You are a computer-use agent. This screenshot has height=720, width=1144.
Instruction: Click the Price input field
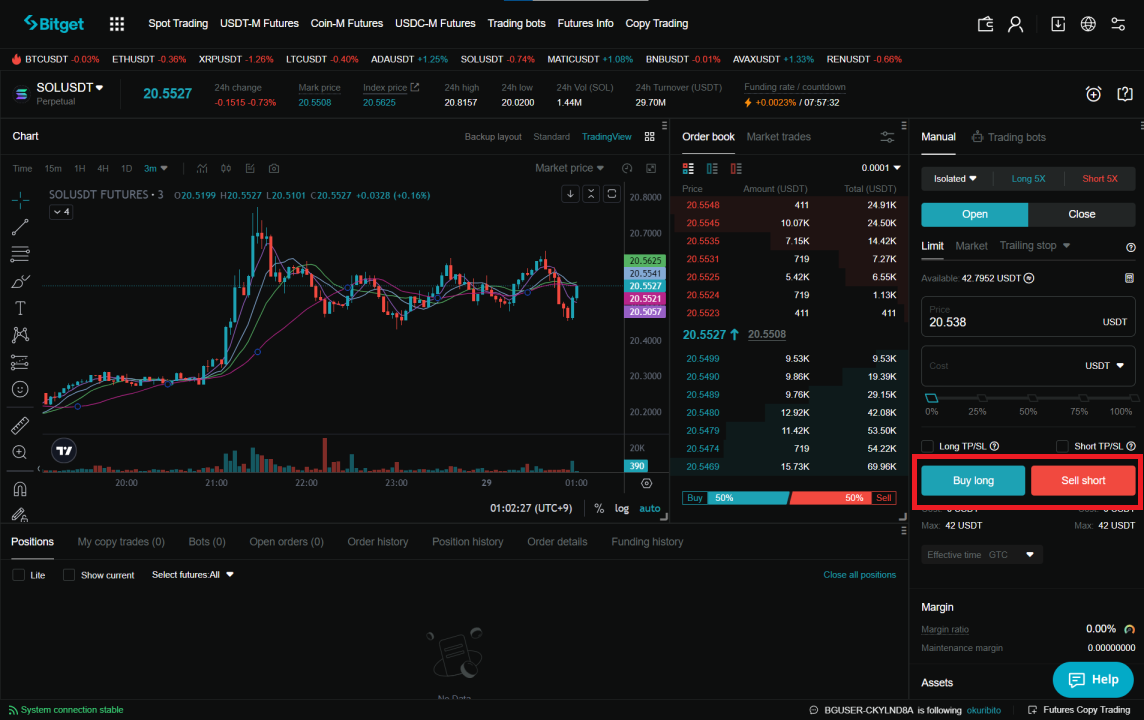pyautogui.click(x=1028, y=317)
